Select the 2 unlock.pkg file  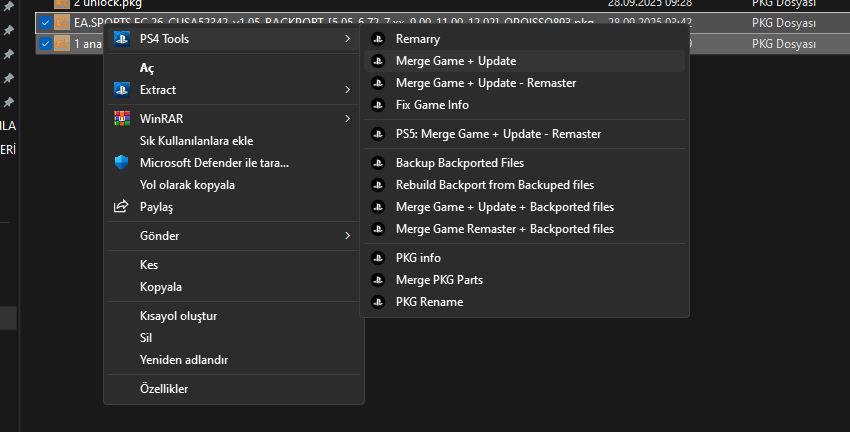pos(109,3)
